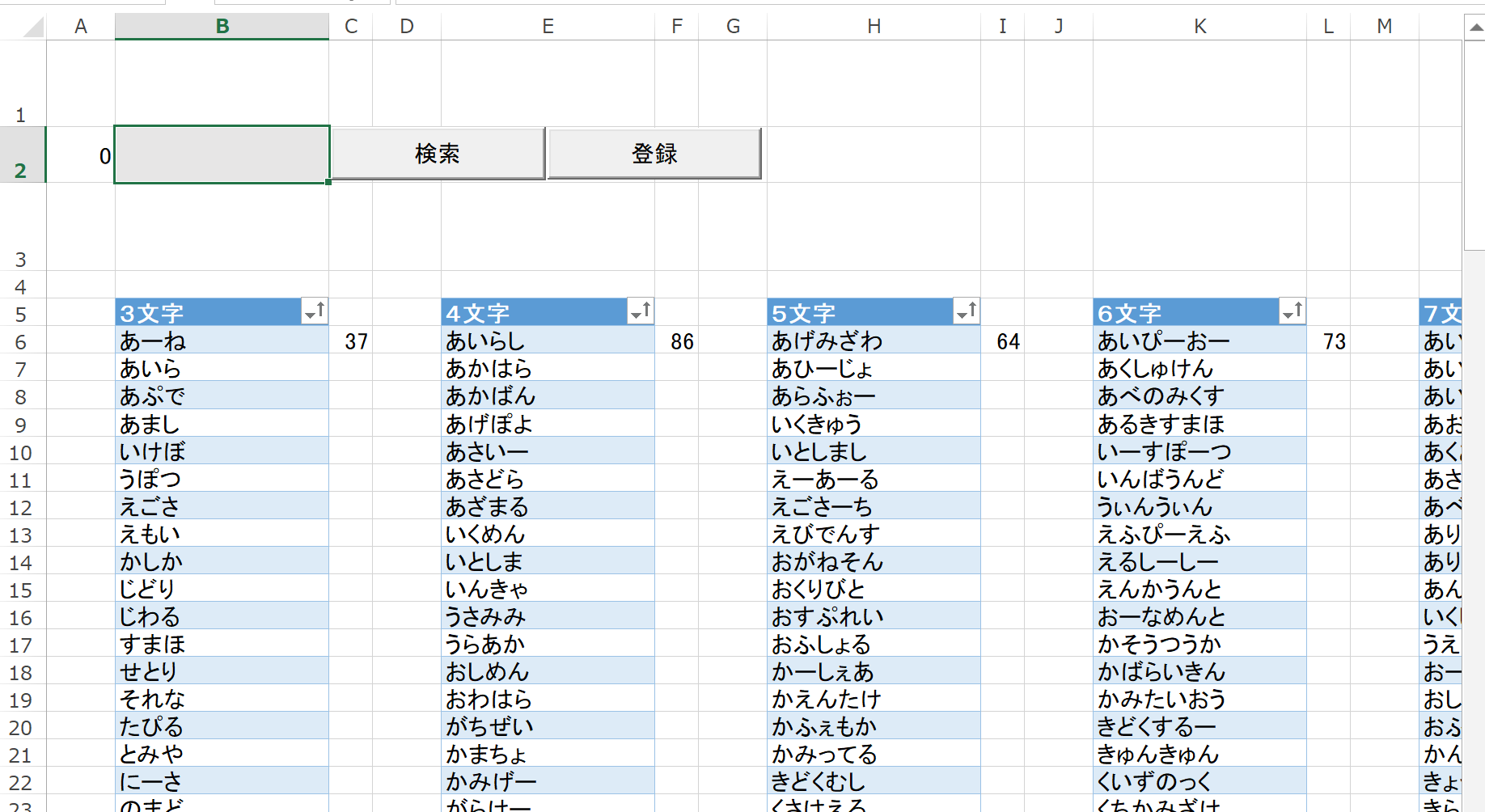Select the cell showing value 64
Viewport: 1485px width, 812px height.
pos(1002,340)
